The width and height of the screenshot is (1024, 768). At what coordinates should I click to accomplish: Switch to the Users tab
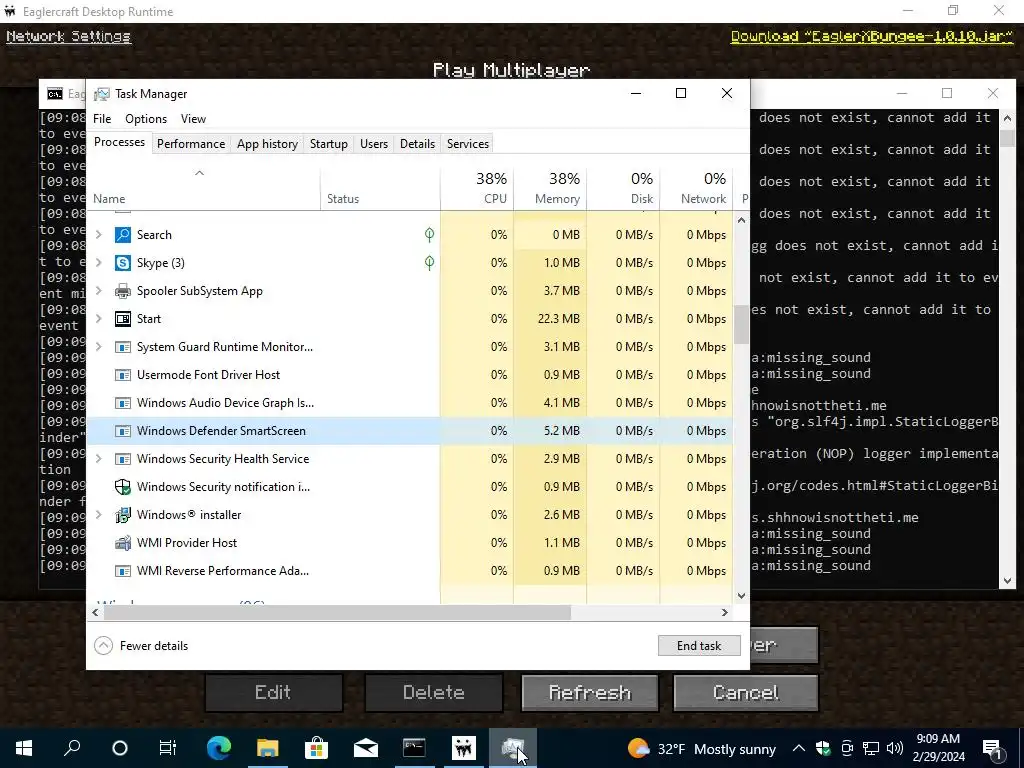(x=374, y=144)
